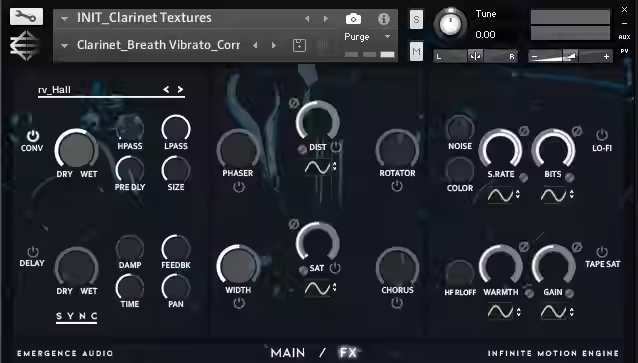
Task: Click the WIDTH knob
Action: tap(238, 265)
